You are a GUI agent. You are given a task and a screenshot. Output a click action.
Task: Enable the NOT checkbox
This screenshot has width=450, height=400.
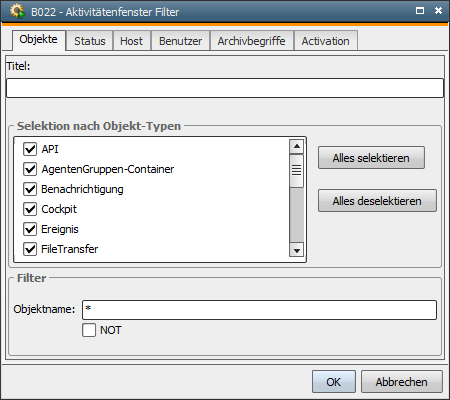pyautogui.click(x=89, y=330)
